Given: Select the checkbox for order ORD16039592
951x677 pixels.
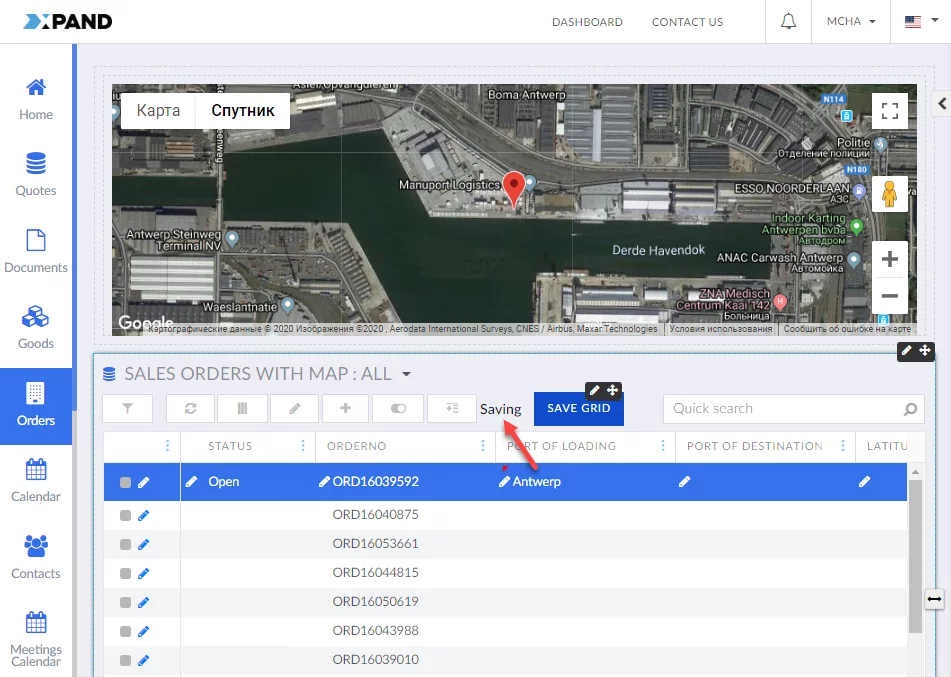Looking at the screenshot, I should coord(125,482).
